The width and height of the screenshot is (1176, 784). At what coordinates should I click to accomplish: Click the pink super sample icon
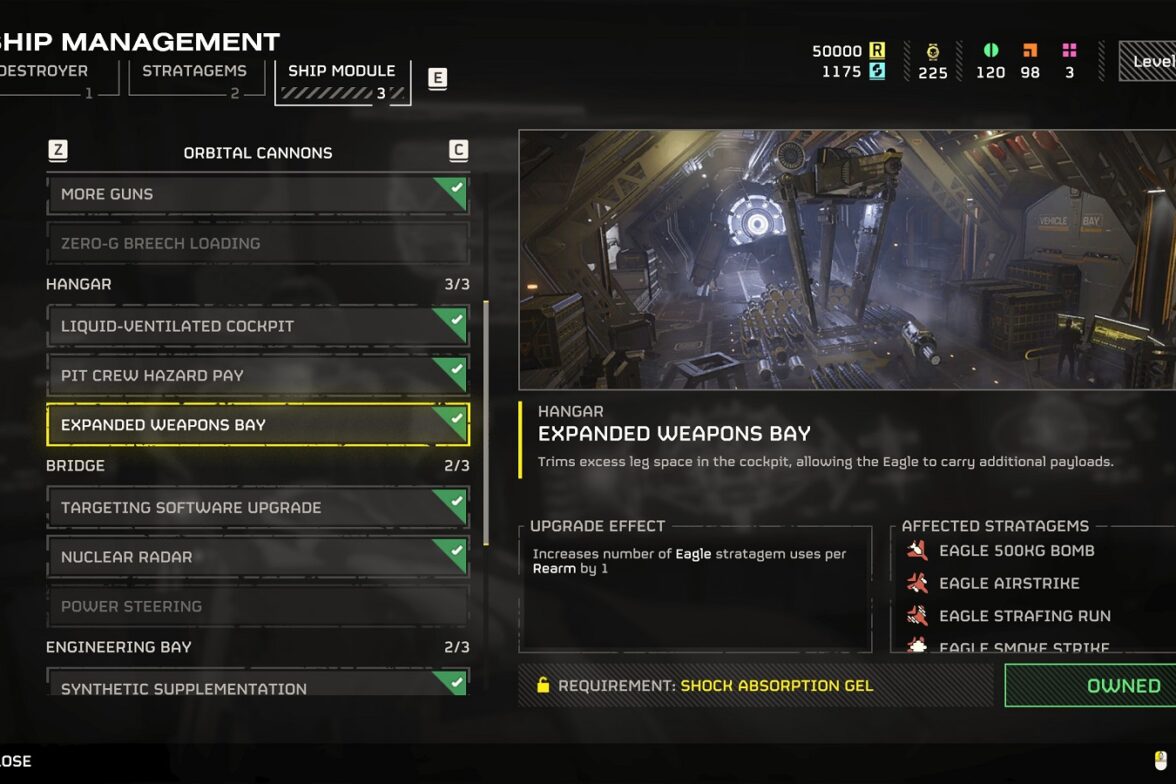click(1070, 50)
